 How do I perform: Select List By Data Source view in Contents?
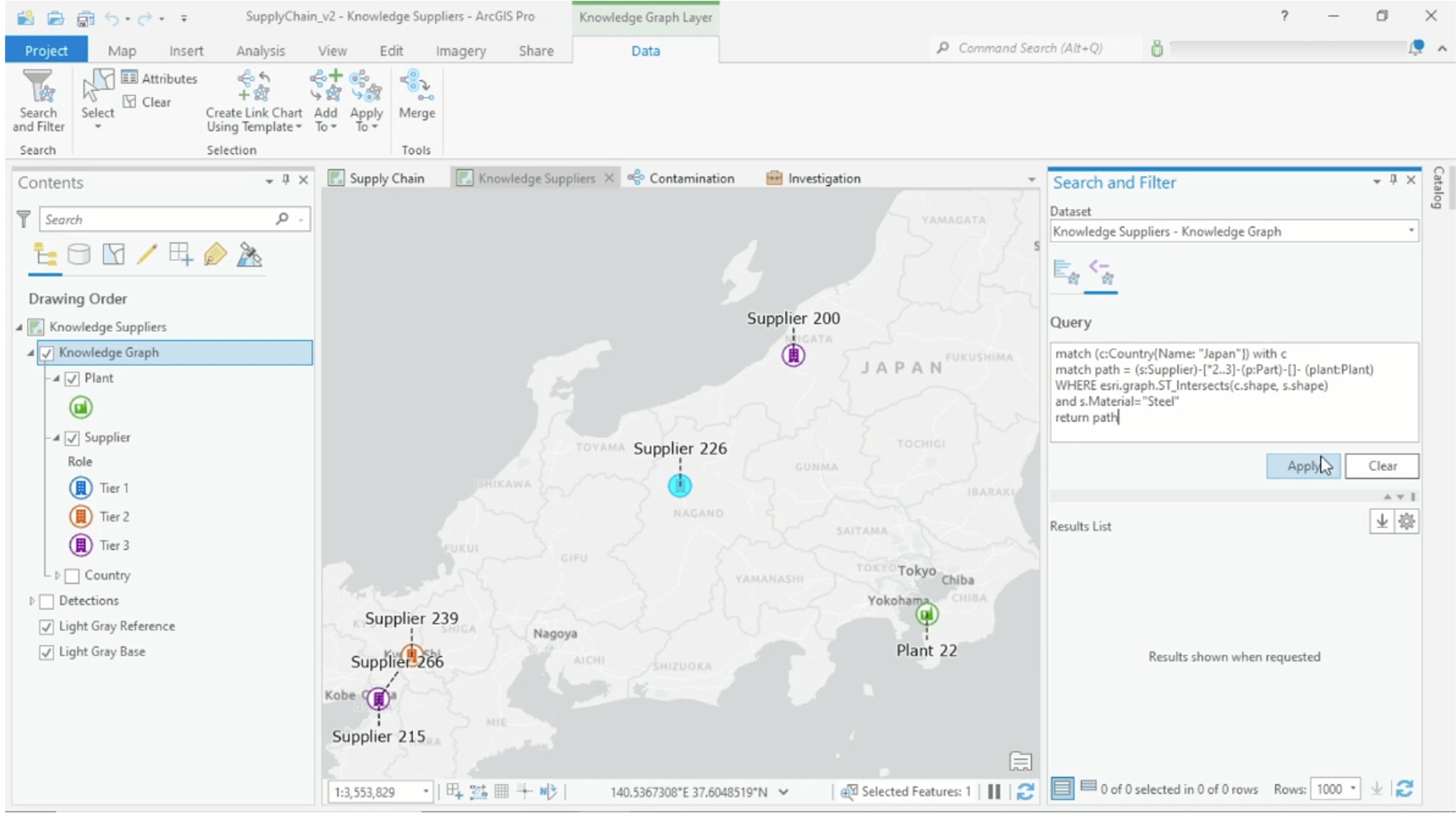pos(79,254)
